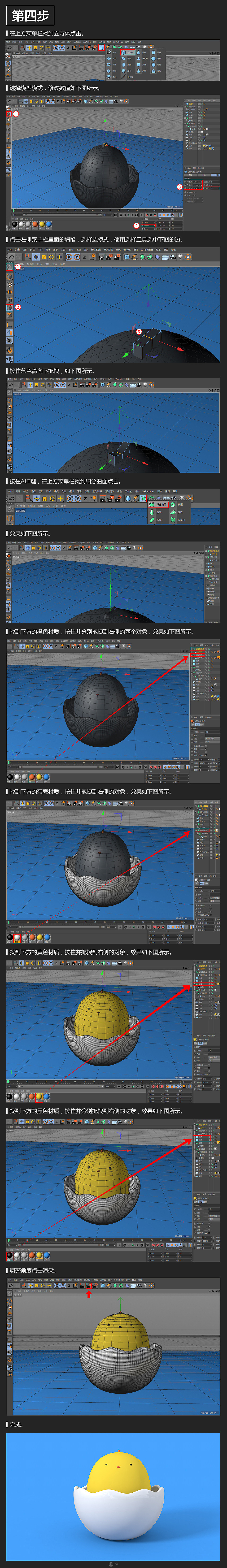The height and width of the screenshot is (1568, 227).
Task: Click Undo icon in the 按住ALT键 screenshot
Action: tap(11, 498)
